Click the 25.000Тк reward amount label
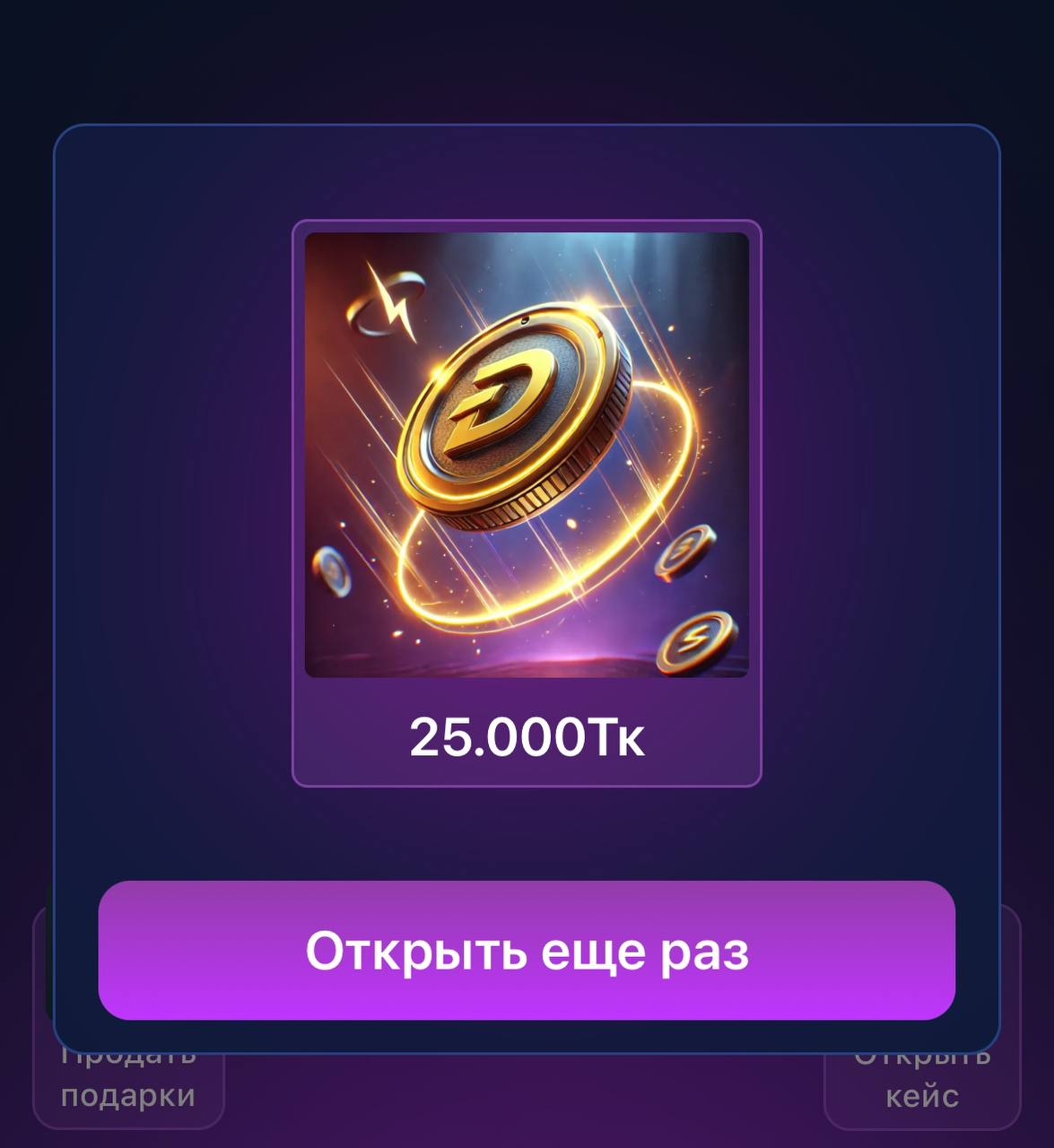The height and width of the screenshot is (1148, 1054). pos(527,737)
